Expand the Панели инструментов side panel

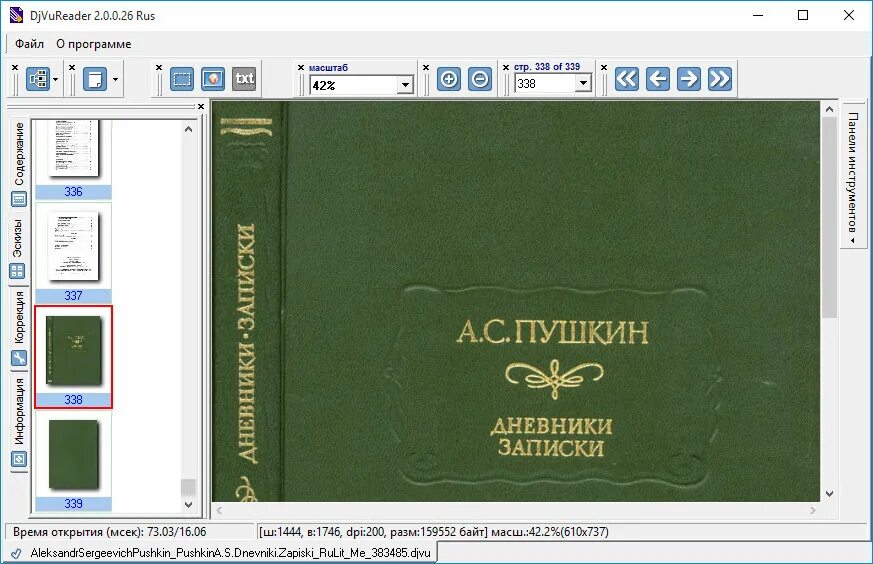tap(852, 177)
